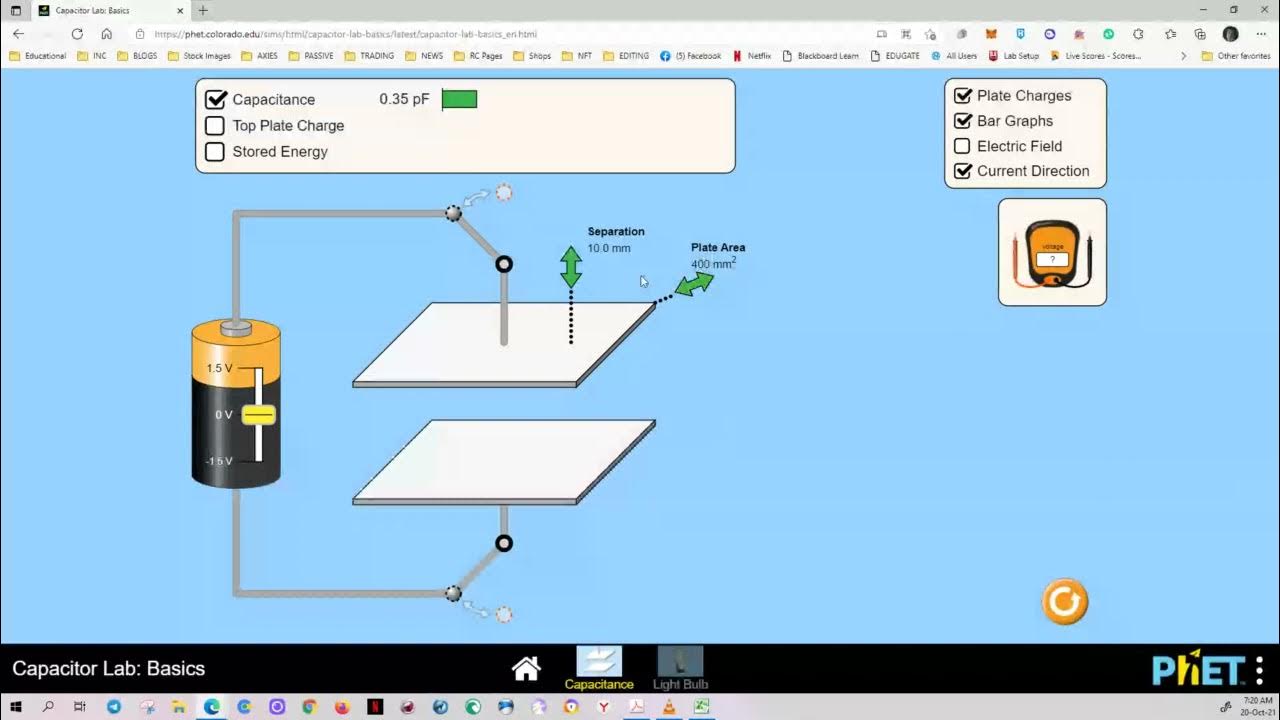This screenshot has width=1280, height=720.
Task: Uncheck the Plate Charges checkbox
Action: [962, 95]
